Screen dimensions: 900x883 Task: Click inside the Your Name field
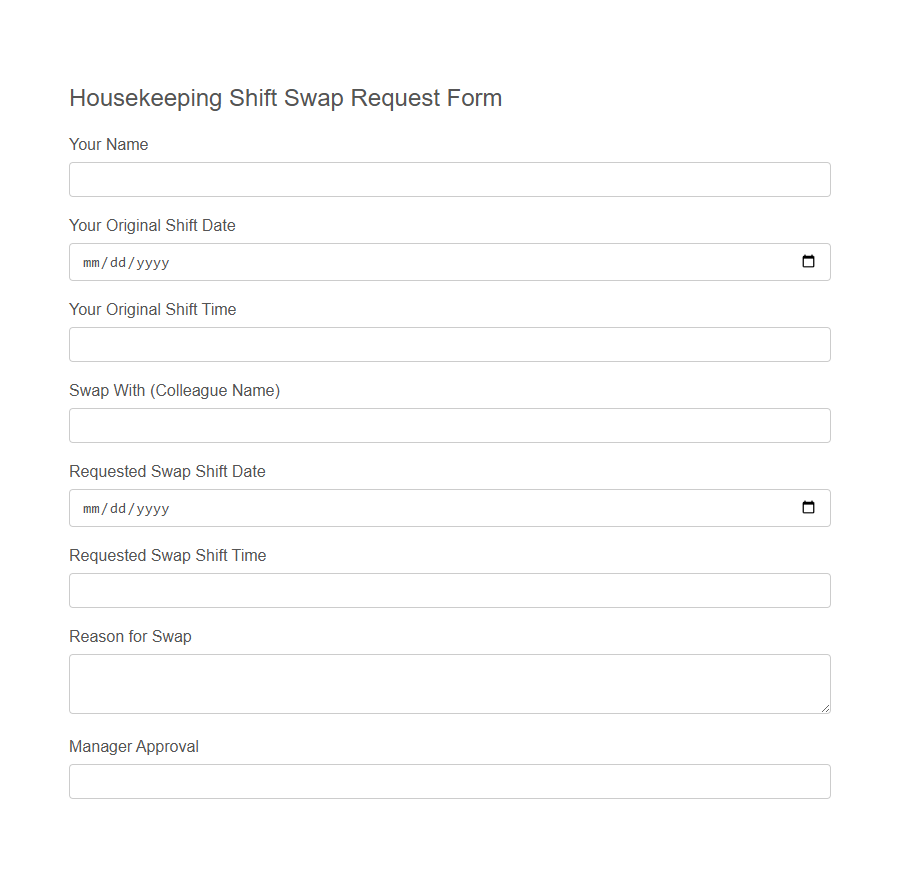[x=449, y=179]
